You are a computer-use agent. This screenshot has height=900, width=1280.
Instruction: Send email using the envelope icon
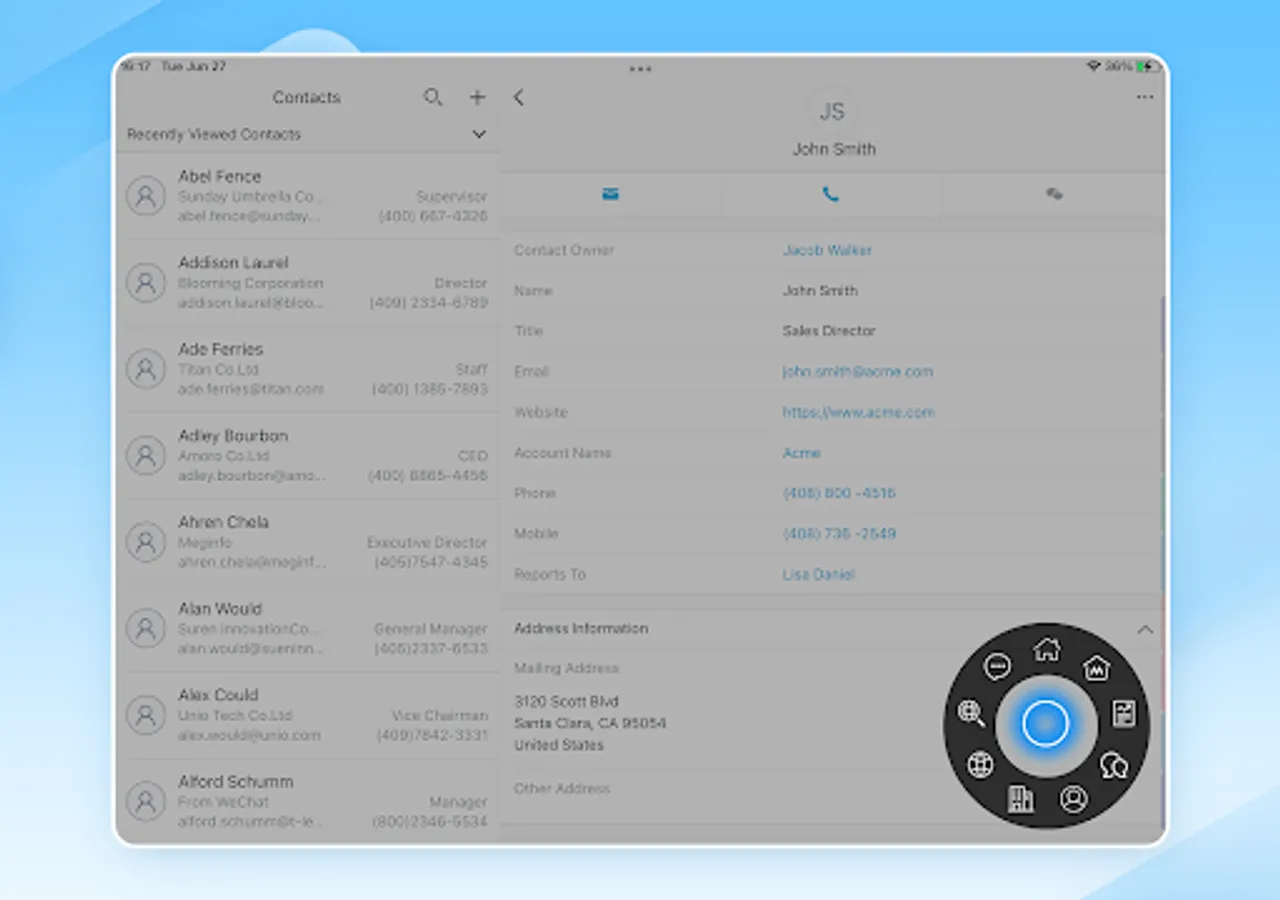(x=610, y=194)
